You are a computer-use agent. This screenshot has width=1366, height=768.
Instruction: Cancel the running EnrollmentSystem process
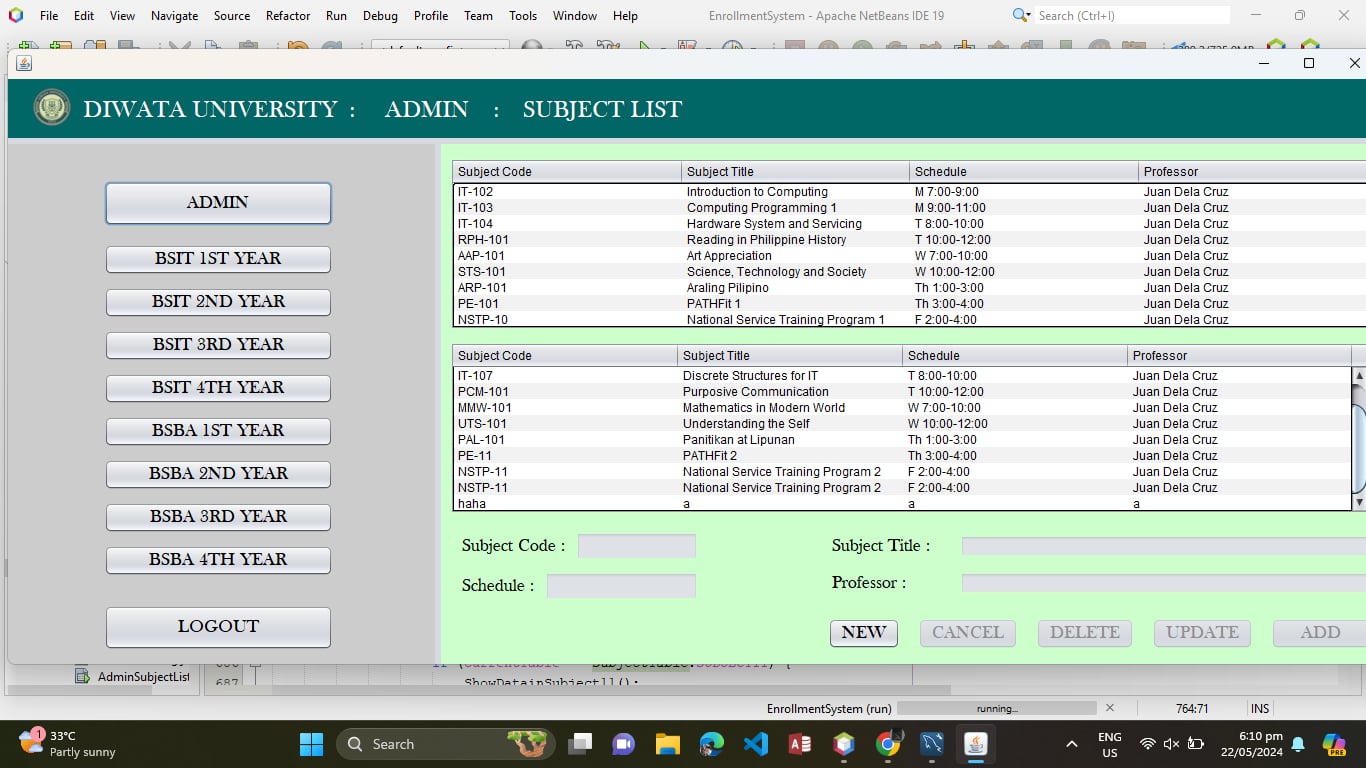pyautogui.click(x=1109, y=708)
